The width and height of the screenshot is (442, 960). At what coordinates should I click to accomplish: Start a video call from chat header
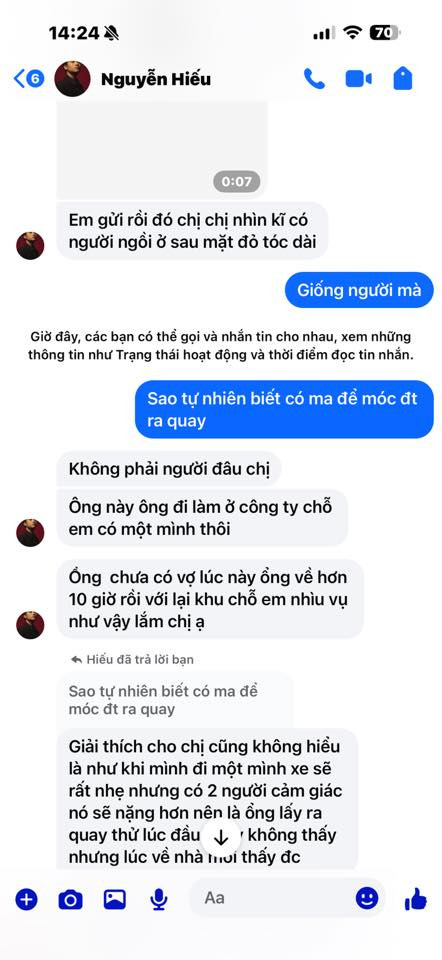pos(358,79)
